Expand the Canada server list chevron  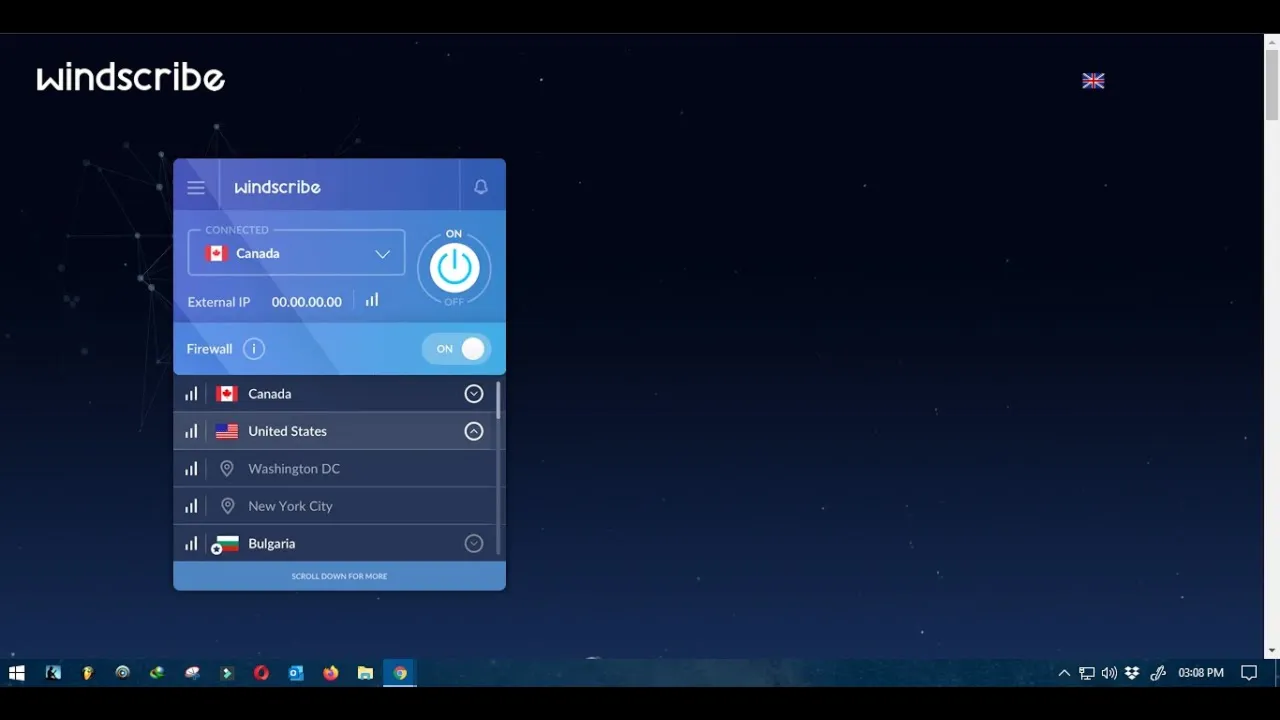pyautogui.click(x=474, y=394)
